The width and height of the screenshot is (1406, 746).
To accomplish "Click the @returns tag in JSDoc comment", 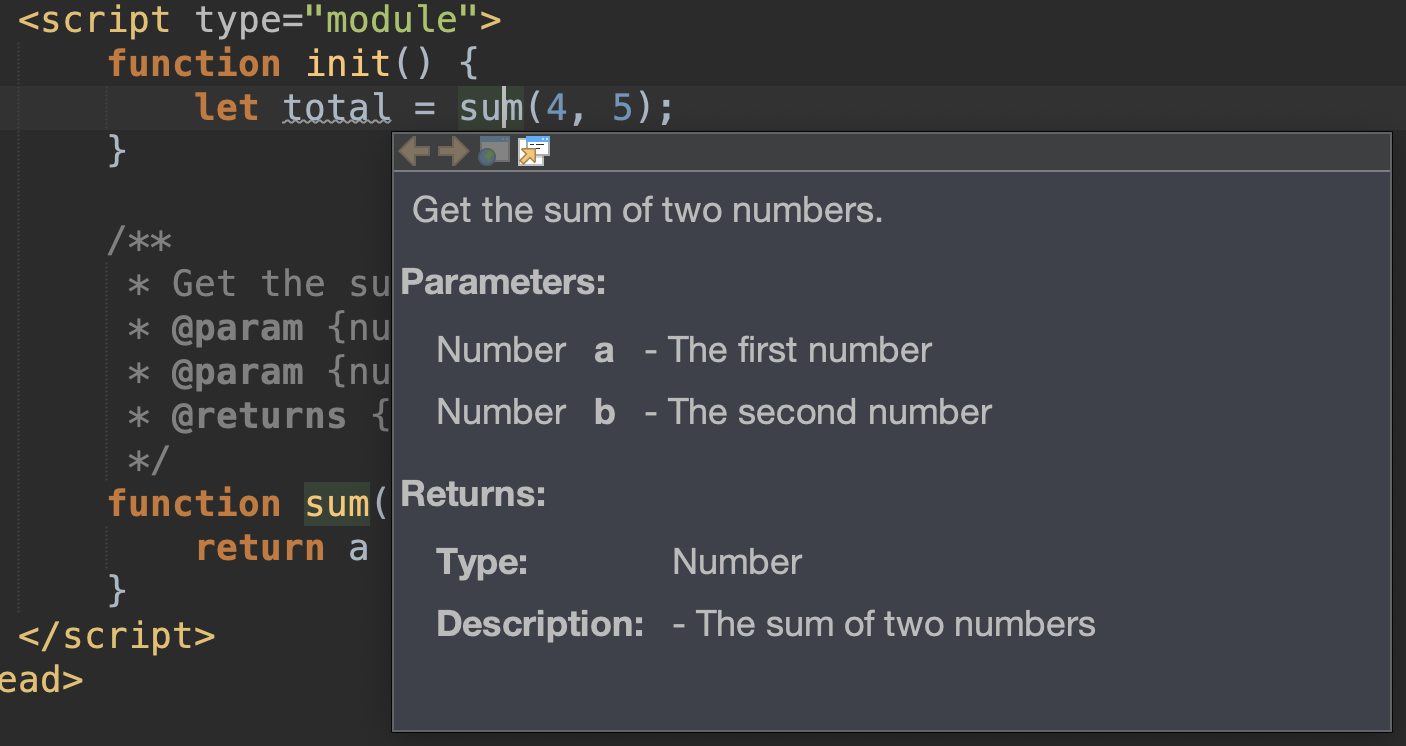I will coord(259,416).
